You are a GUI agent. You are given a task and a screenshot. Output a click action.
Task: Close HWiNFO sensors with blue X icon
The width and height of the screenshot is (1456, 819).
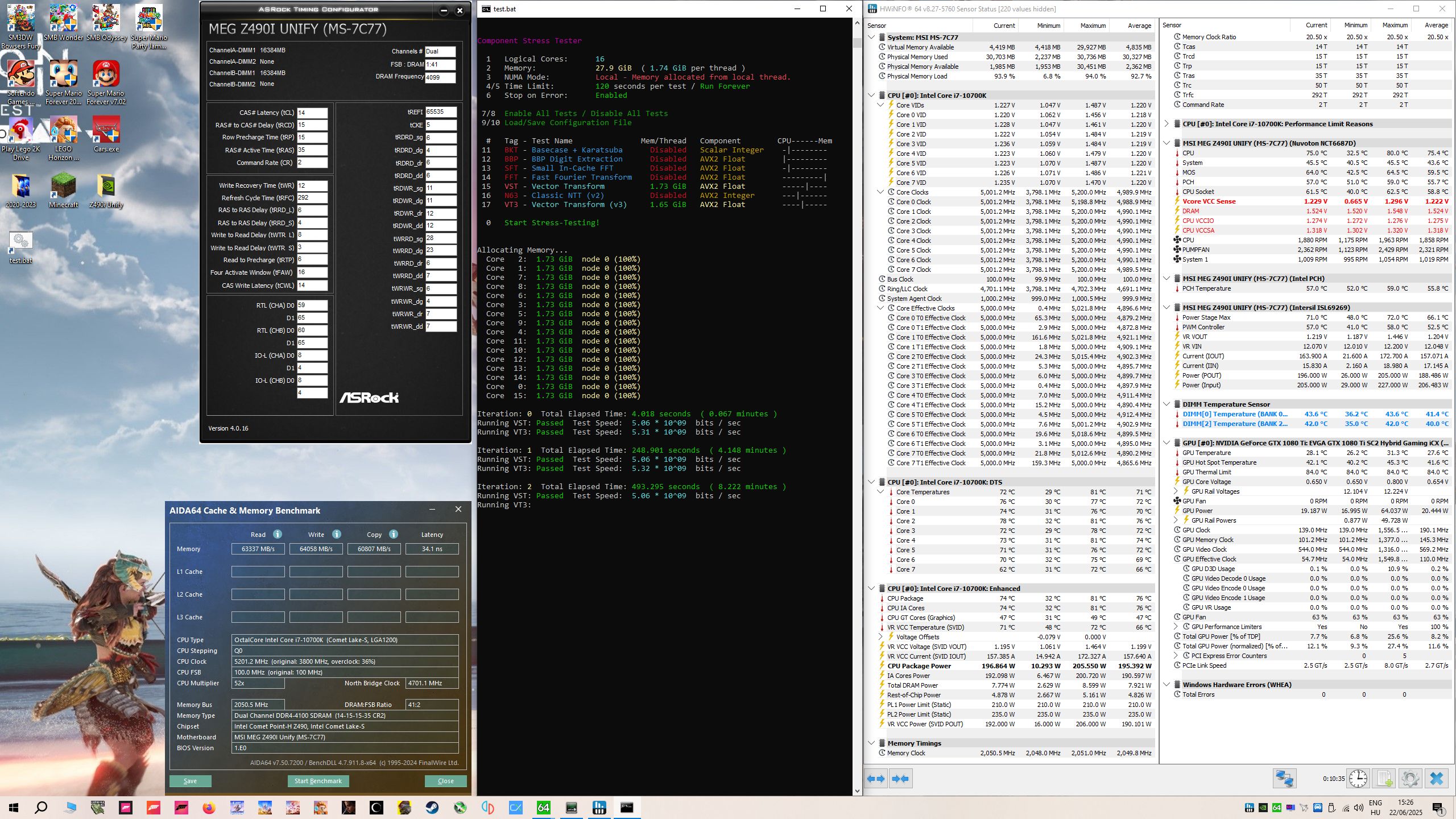coord(1437,779)
